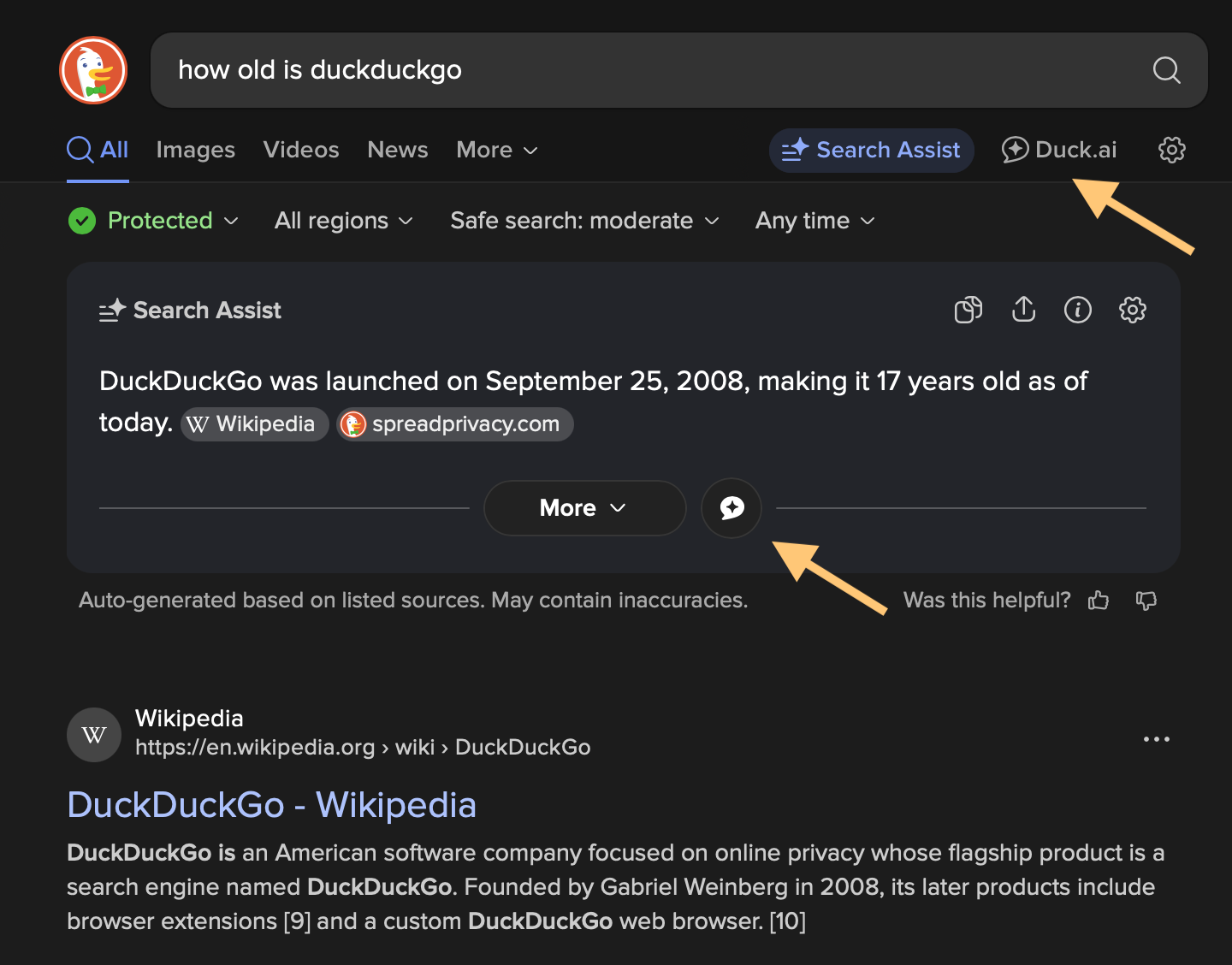The image size is (1232, 965).
Task: Toggle the Search Assist button
Action: (x=871, y=150)
